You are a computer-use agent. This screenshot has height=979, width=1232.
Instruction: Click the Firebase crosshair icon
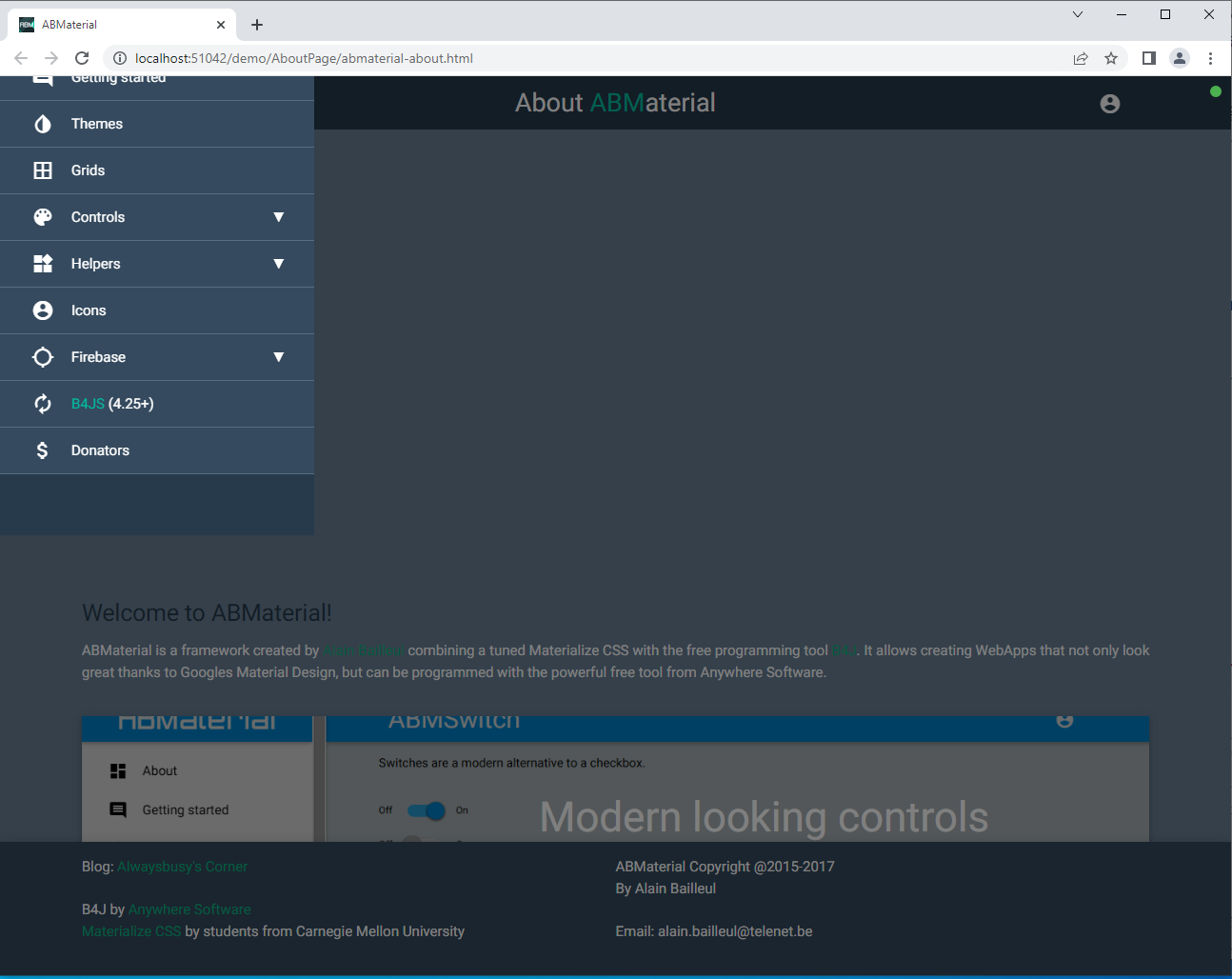pos(43,357)
